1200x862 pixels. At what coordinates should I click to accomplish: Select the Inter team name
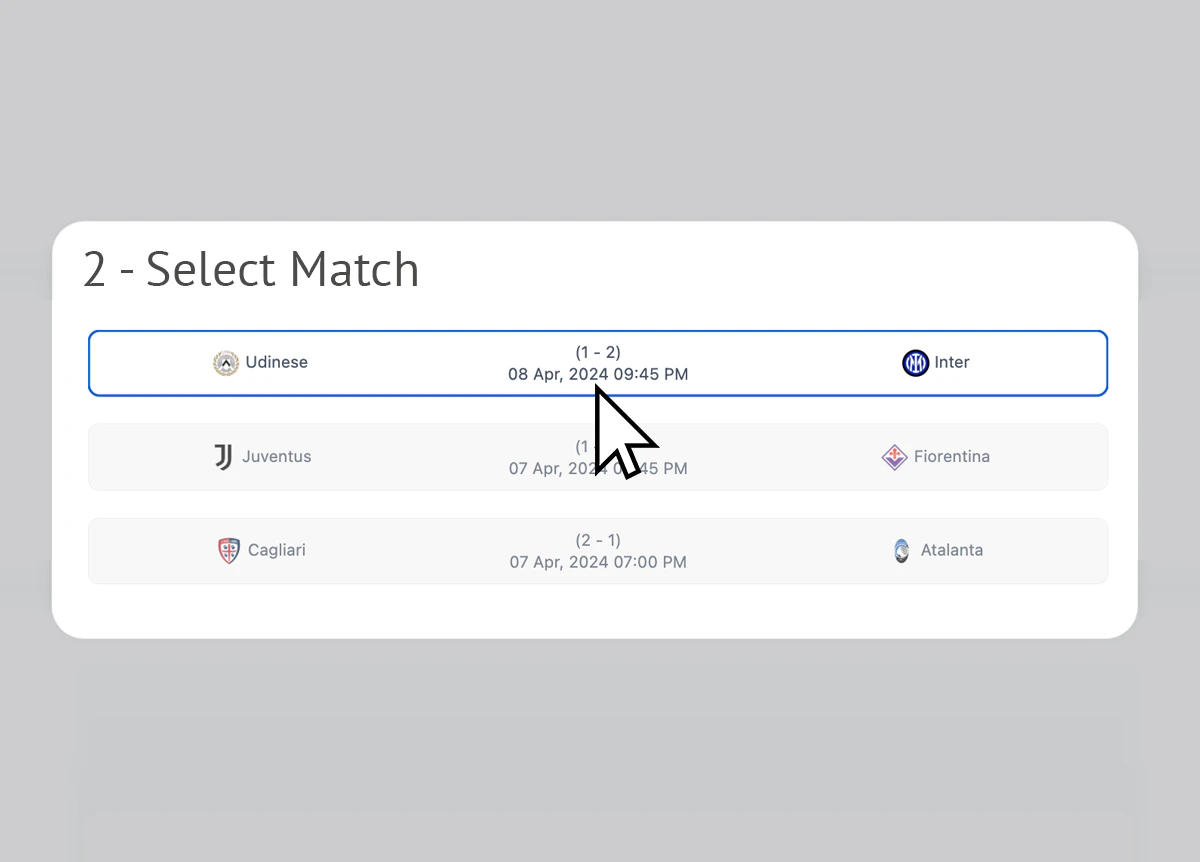tap(951, 362)
